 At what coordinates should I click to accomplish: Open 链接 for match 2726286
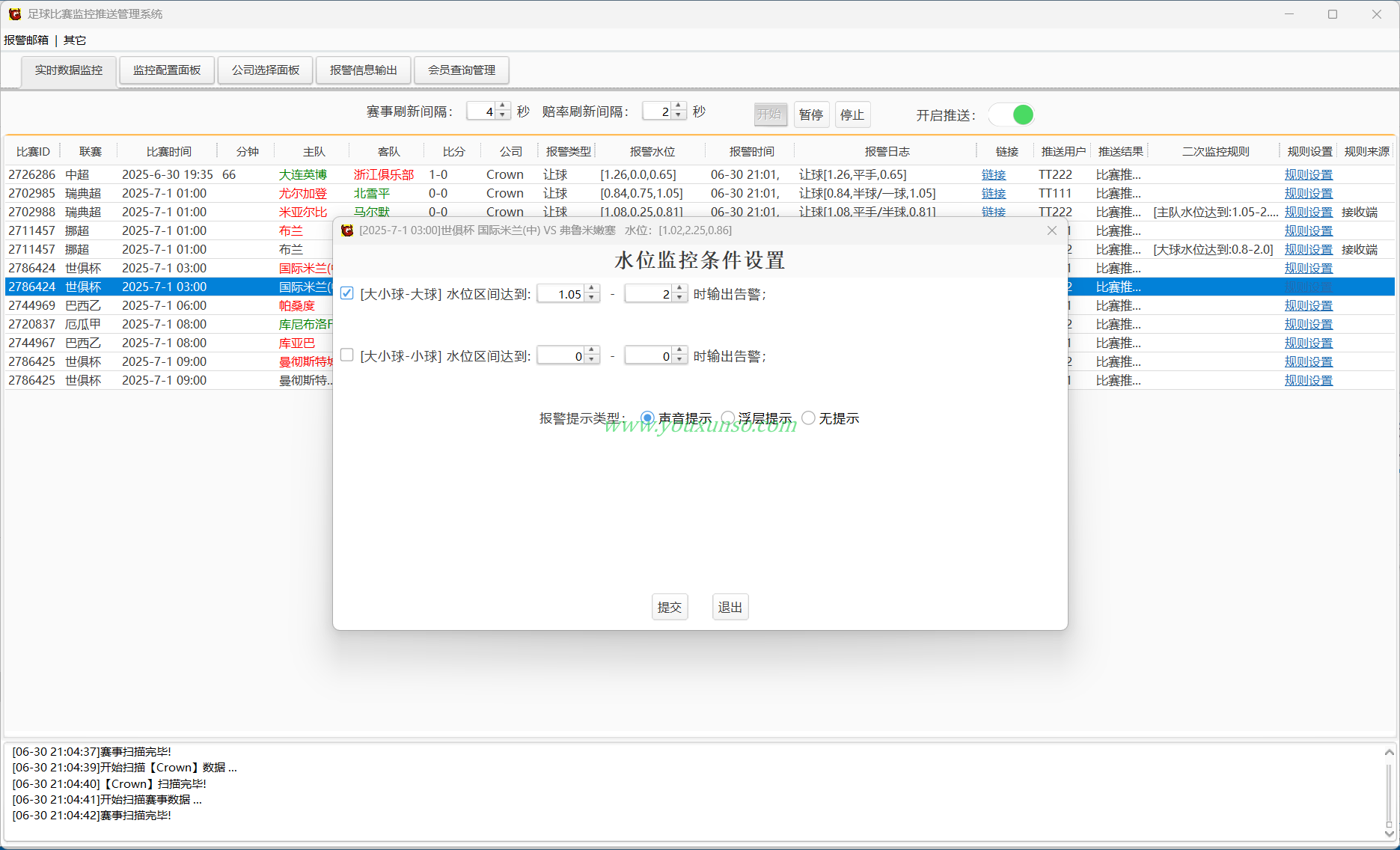tap(994, 174)
